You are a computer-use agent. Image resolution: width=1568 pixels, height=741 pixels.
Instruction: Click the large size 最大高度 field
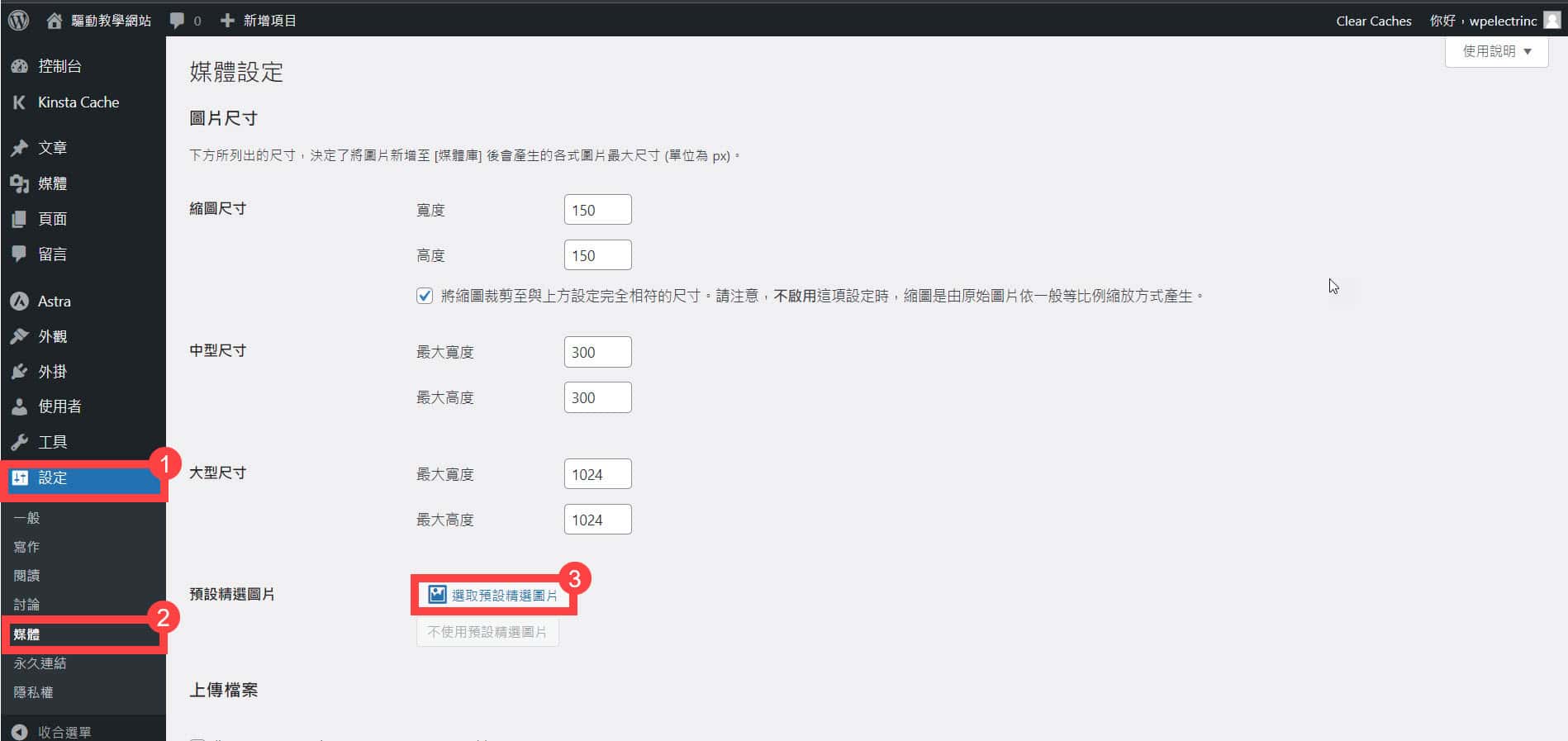click(598, 520)
